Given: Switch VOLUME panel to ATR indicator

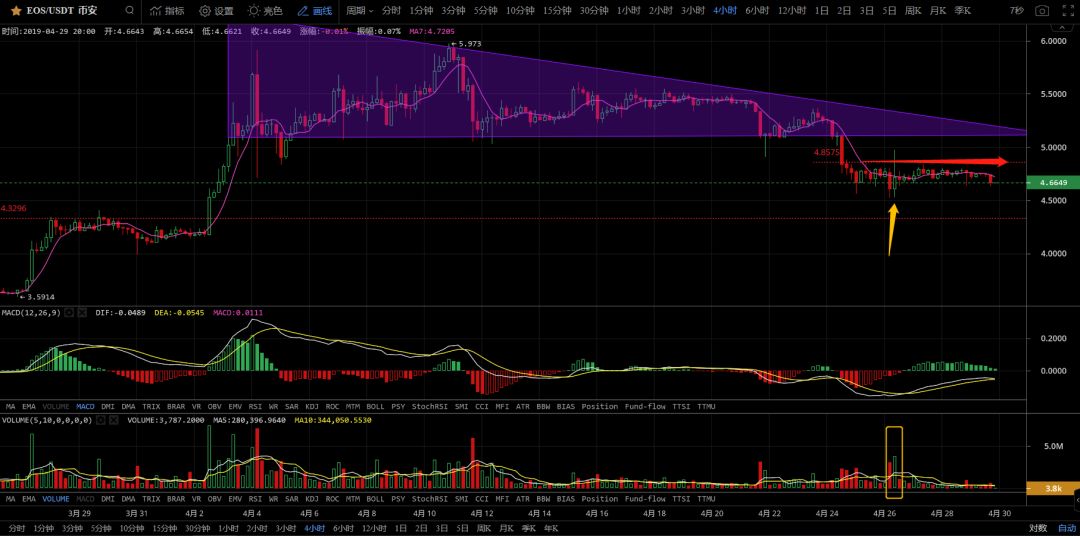Looking at the screenshot, I should 523,499.
